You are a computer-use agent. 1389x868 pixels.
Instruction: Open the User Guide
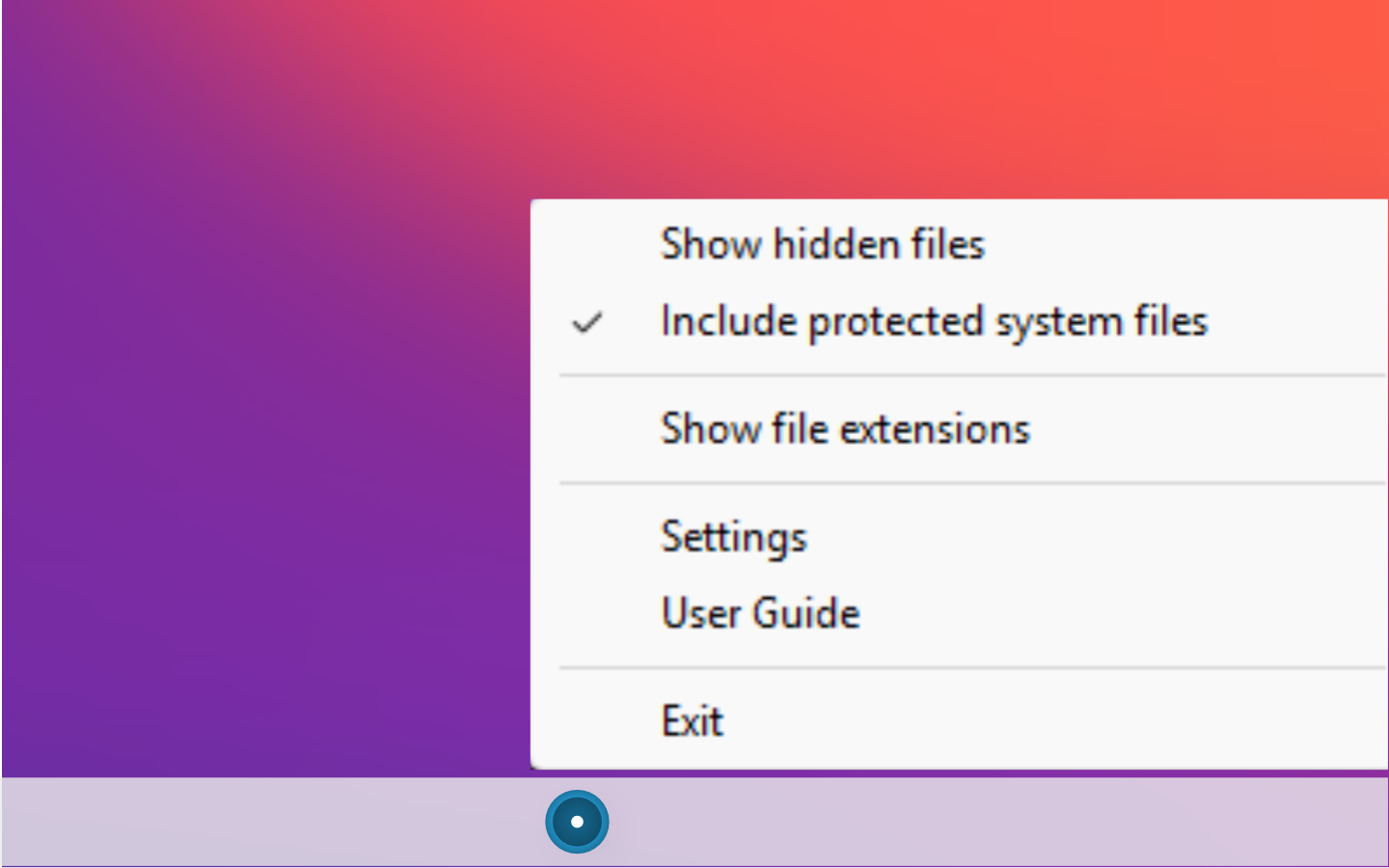pyautogui.click(x=760, y=613)
